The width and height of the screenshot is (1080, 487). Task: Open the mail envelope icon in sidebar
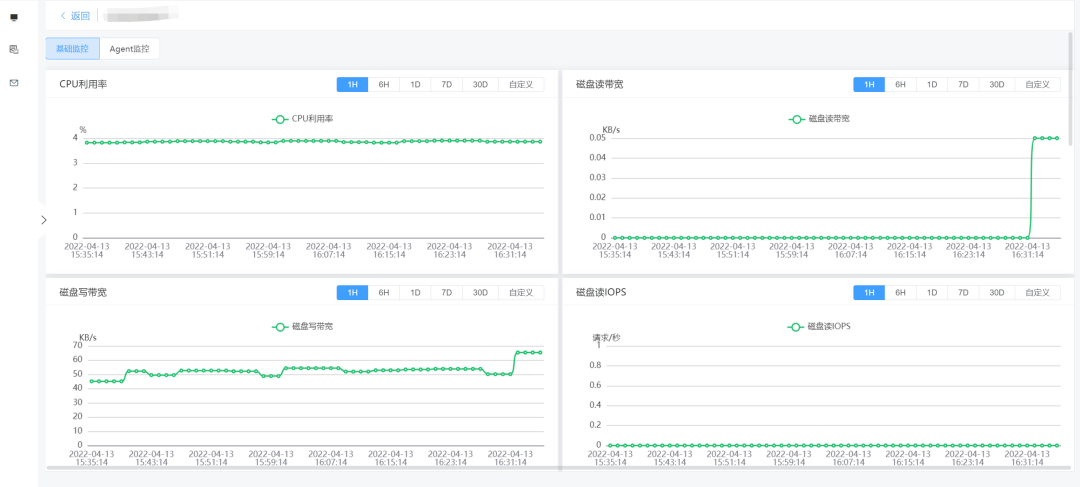14,83
